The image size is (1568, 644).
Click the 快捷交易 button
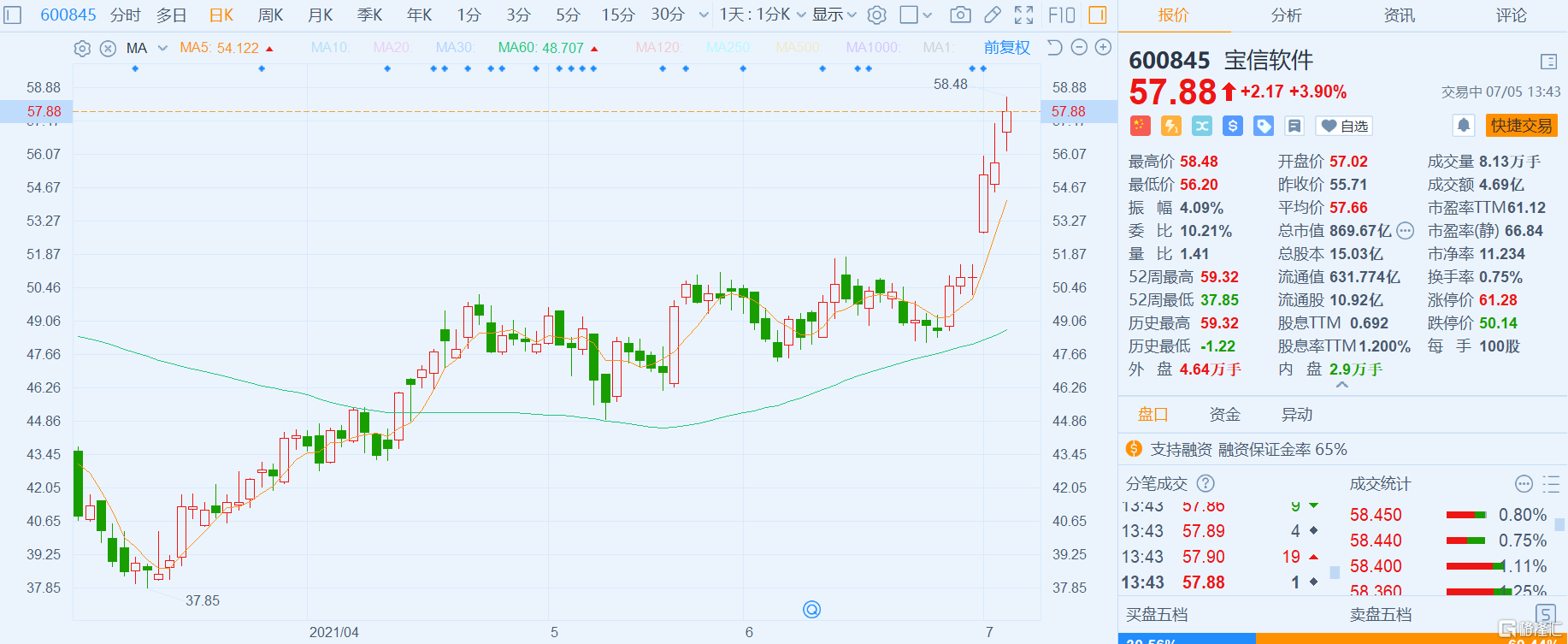pyautogui.click(x=1521, y=126)
